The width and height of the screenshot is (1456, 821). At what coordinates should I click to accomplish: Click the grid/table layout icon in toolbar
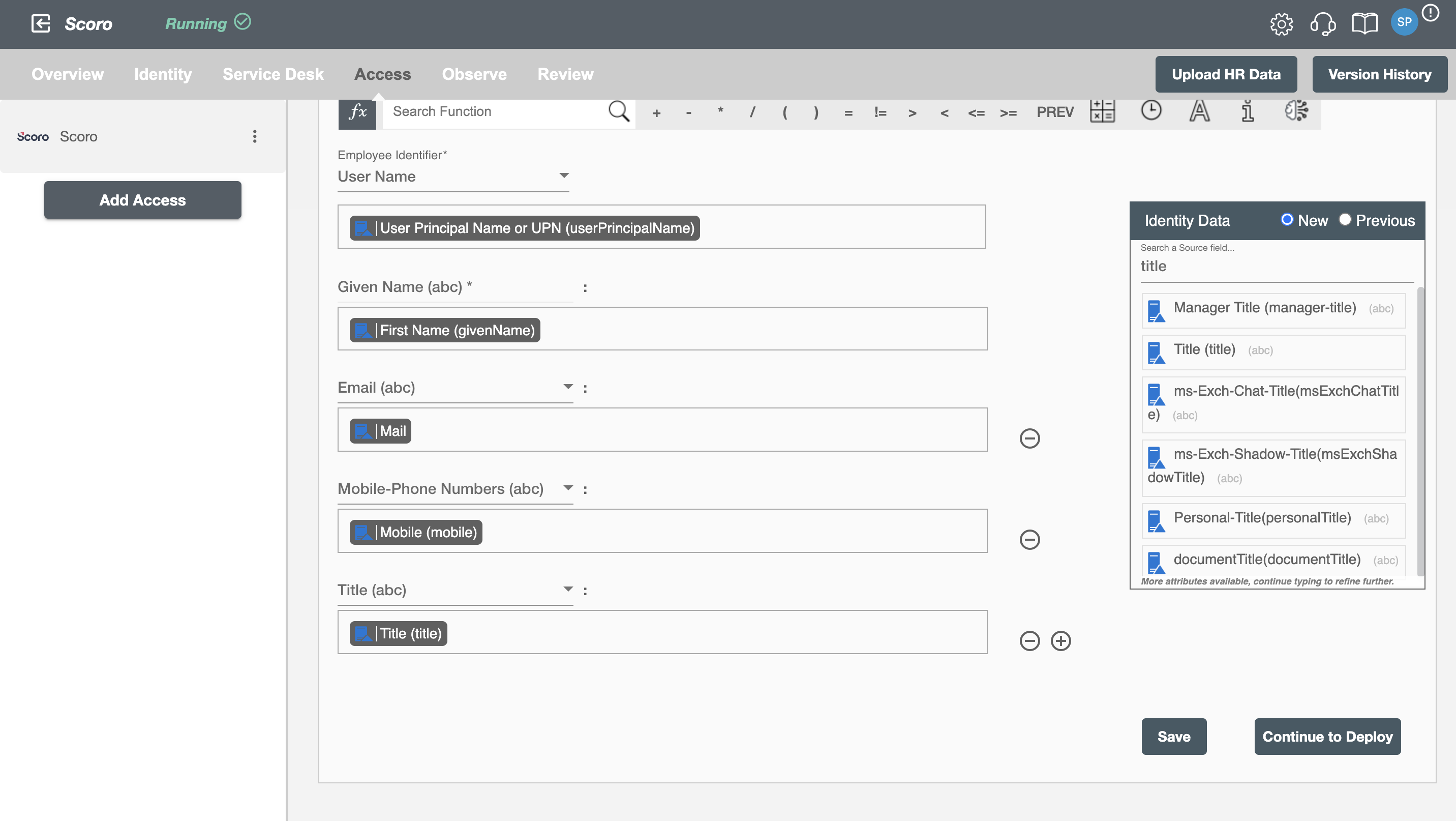pos(1103,111)
